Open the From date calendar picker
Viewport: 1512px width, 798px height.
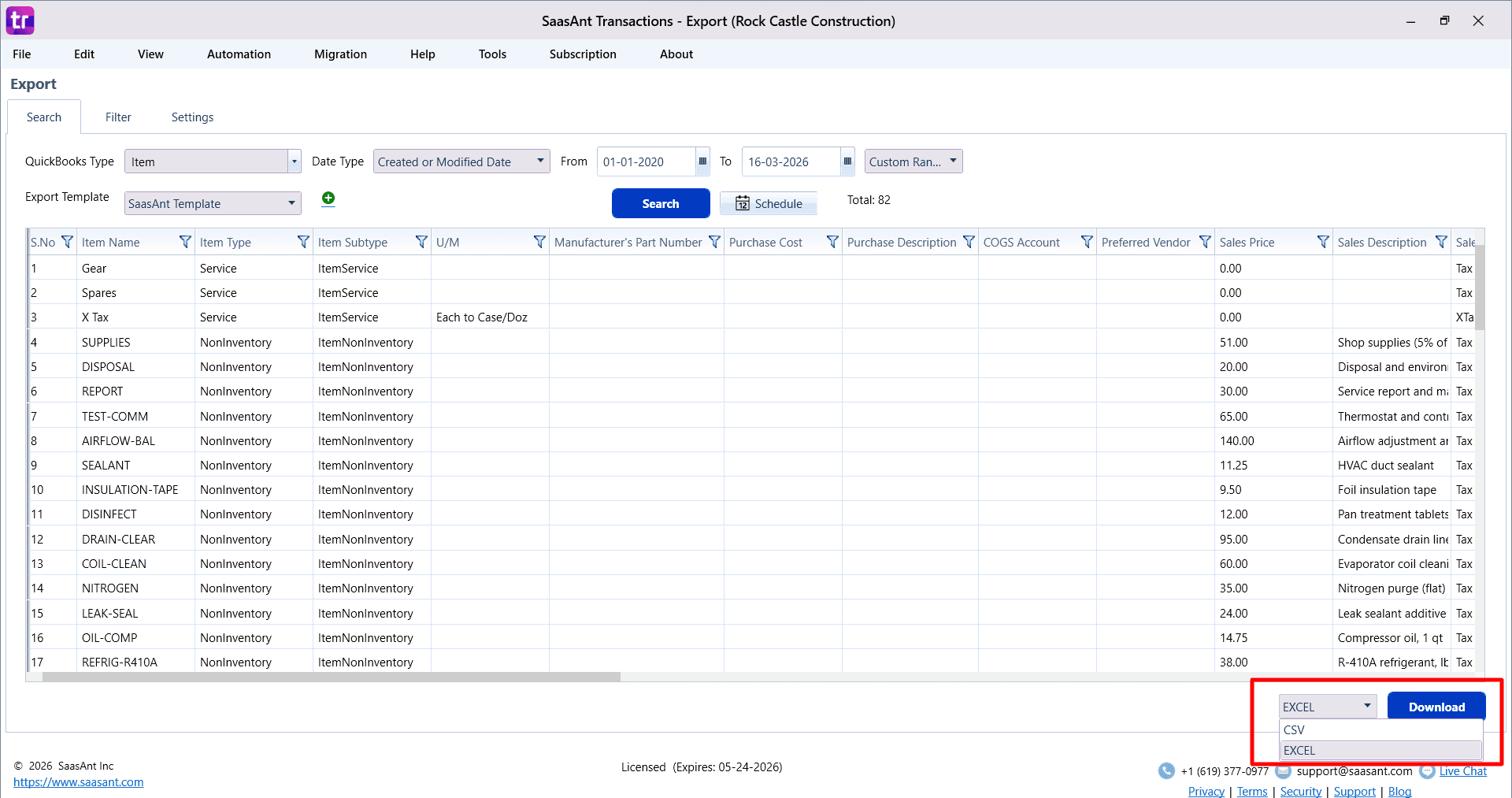pyautogui.click(x=702, y=161)
